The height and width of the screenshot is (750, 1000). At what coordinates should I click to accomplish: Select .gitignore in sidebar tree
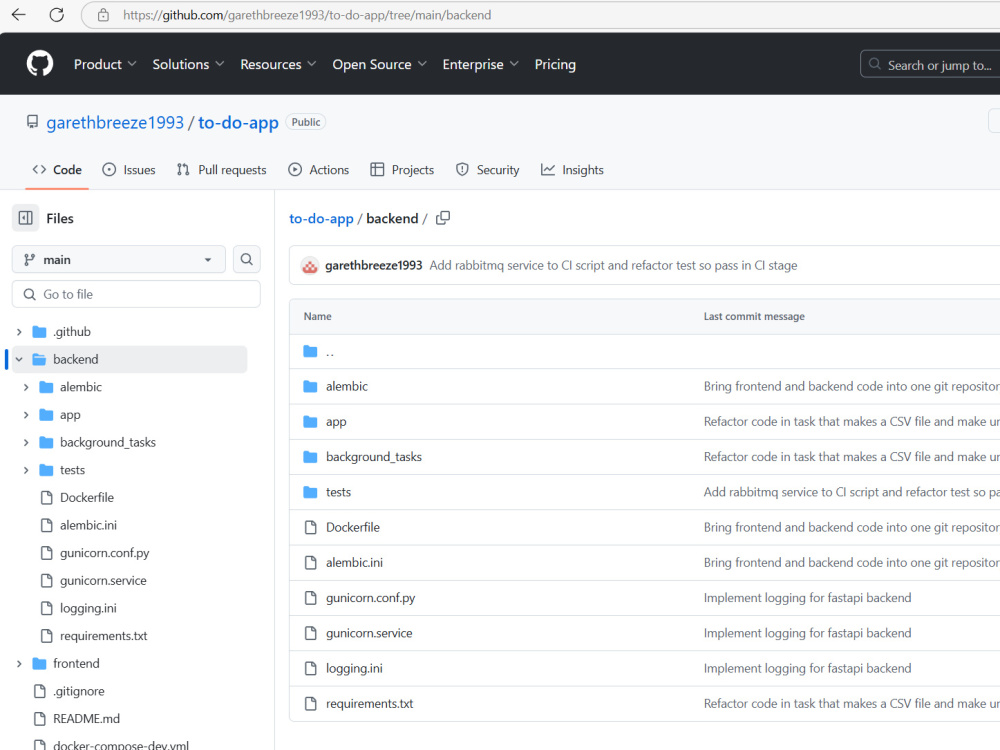pos(78,691)
